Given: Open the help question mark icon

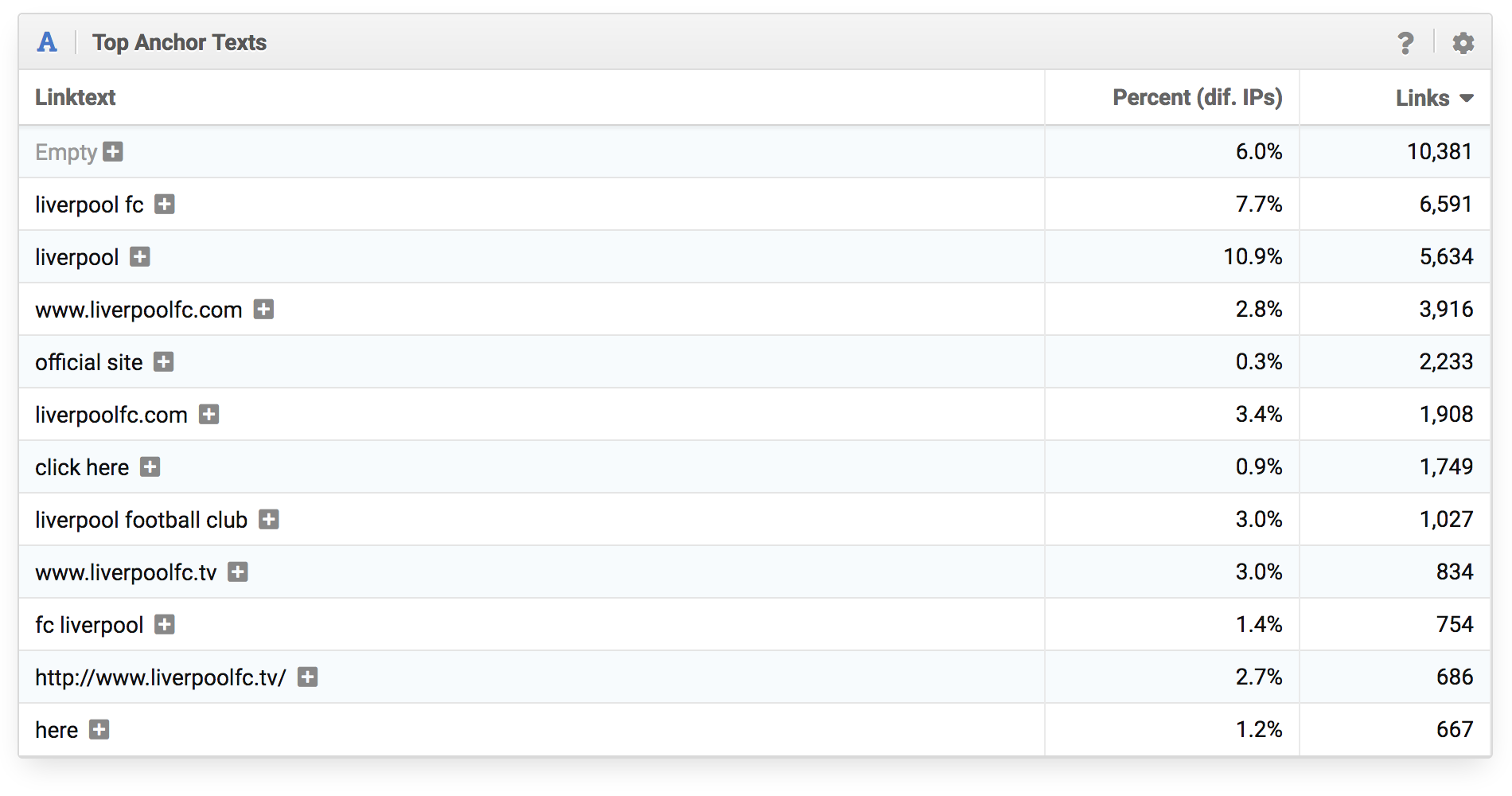Looking at the screenshot, I should [x=1405, y=43].
